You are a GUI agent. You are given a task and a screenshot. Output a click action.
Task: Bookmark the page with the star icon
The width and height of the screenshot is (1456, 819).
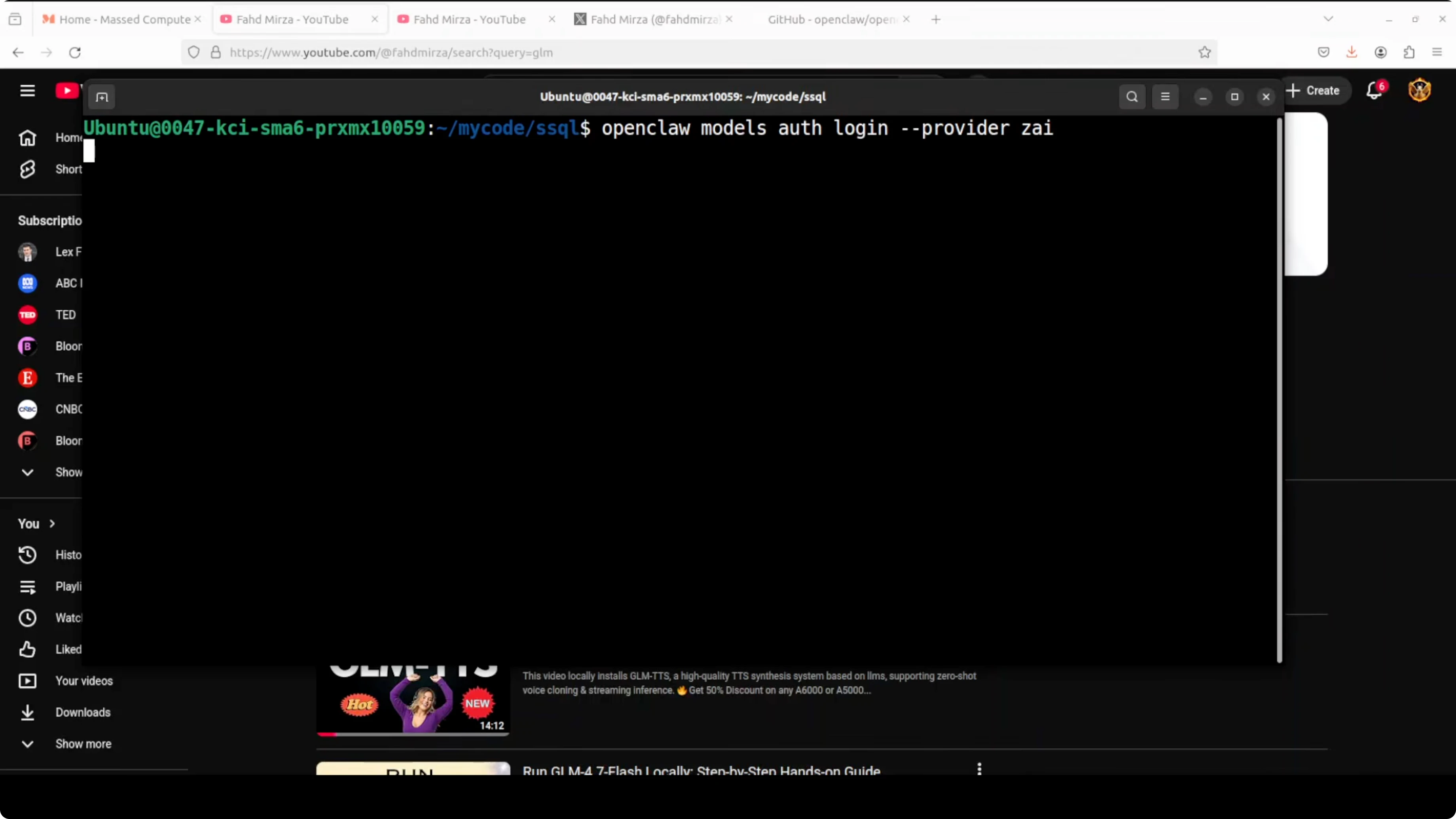click(1204, 53)
